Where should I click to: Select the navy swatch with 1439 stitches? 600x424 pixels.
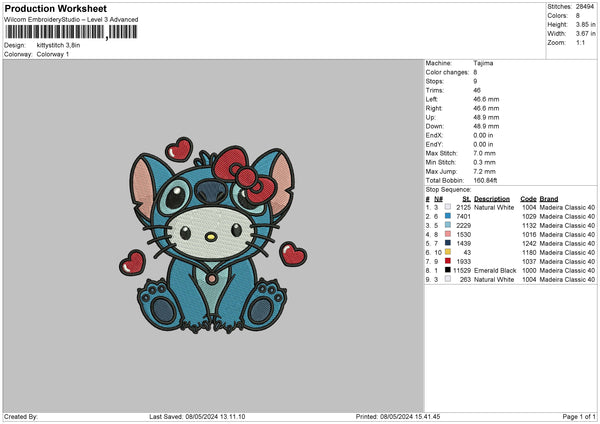click(448, 243)
